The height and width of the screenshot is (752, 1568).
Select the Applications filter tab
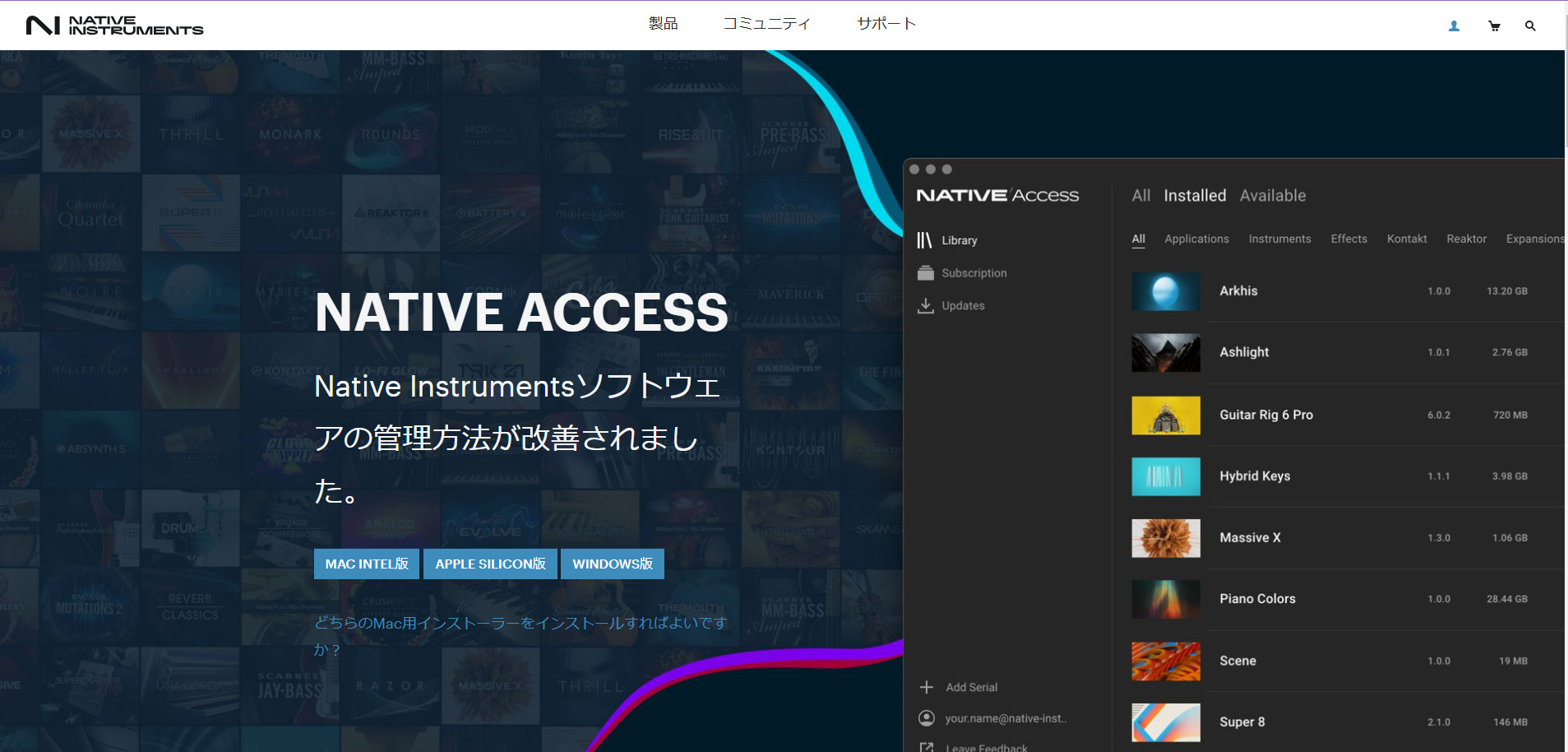(1196, 239)
